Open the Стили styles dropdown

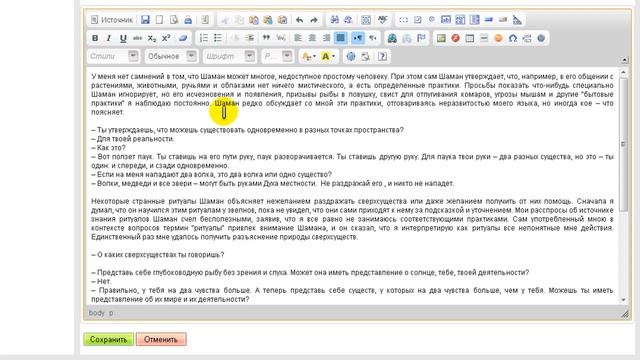[x=113, y=56]
